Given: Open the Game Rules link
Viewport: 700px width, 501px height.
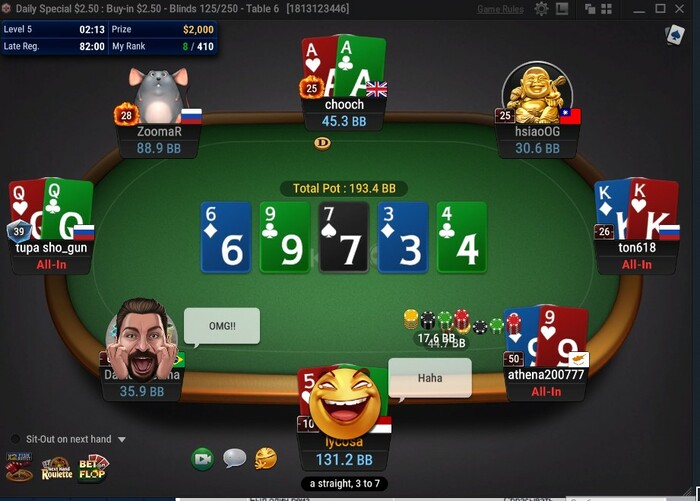Looking at the screenshot, I should (x=500, y=9).
